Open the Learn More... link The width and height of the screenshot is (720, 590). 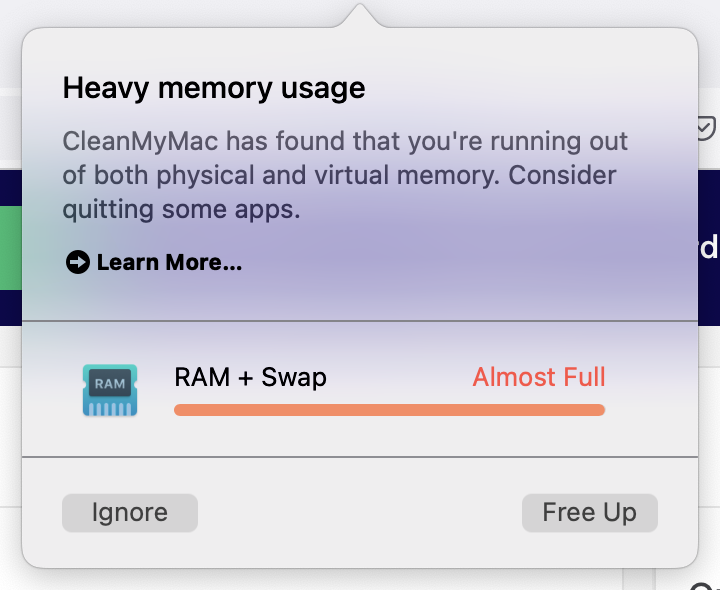169,262
